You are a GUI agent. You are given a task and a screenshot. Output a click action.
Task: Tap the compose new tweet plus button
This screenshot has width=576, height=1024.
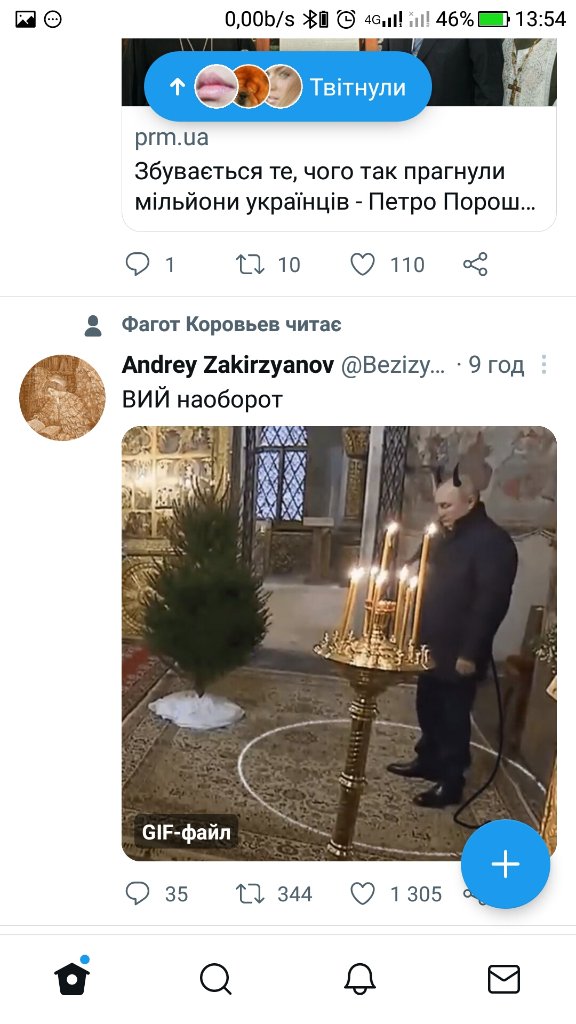pyautogui.click(x=505, y=864)
